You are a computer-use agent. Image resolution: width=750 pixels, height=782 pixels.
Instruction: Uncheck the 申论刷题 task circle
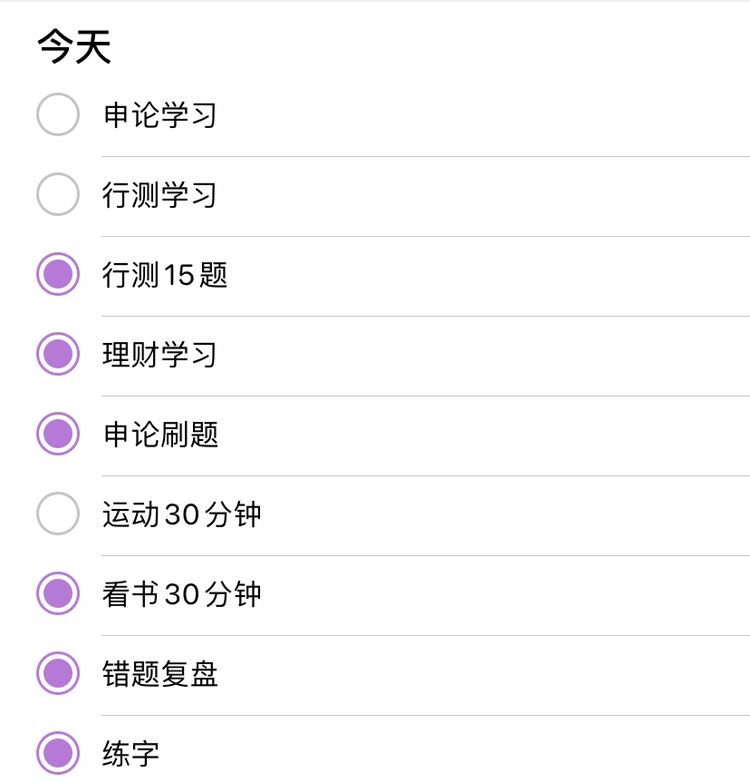58,433
